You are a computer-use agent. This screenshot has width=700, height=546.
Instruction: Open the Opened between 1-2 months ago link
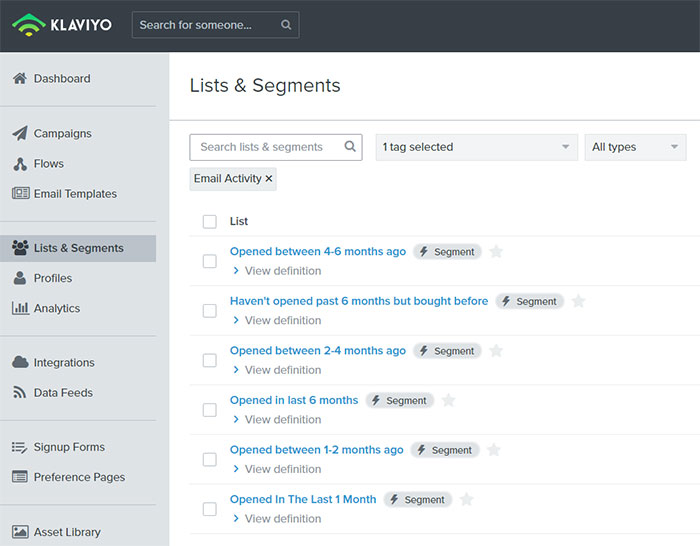(317, 450)
